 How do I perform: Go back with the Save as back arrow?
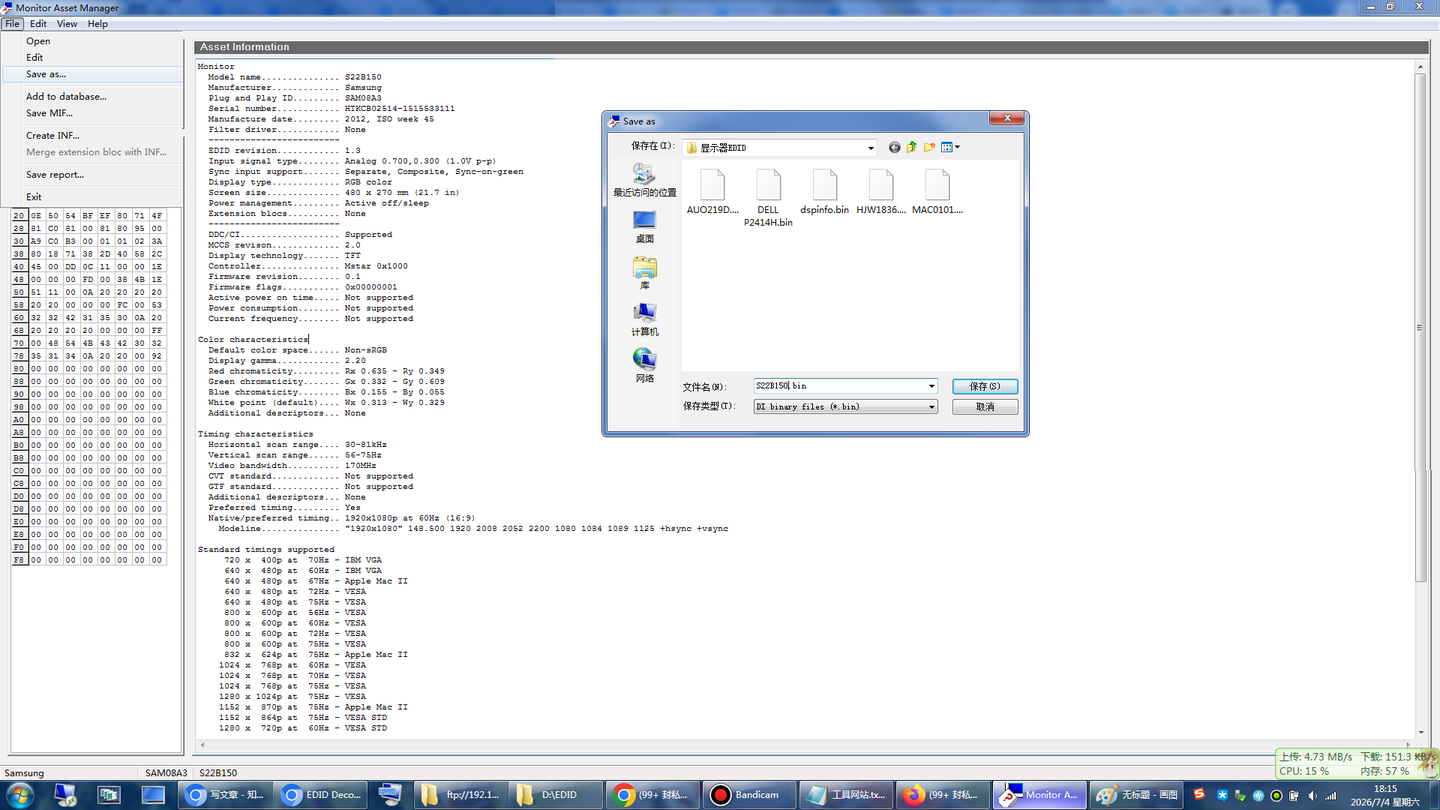tap(894, 147)
